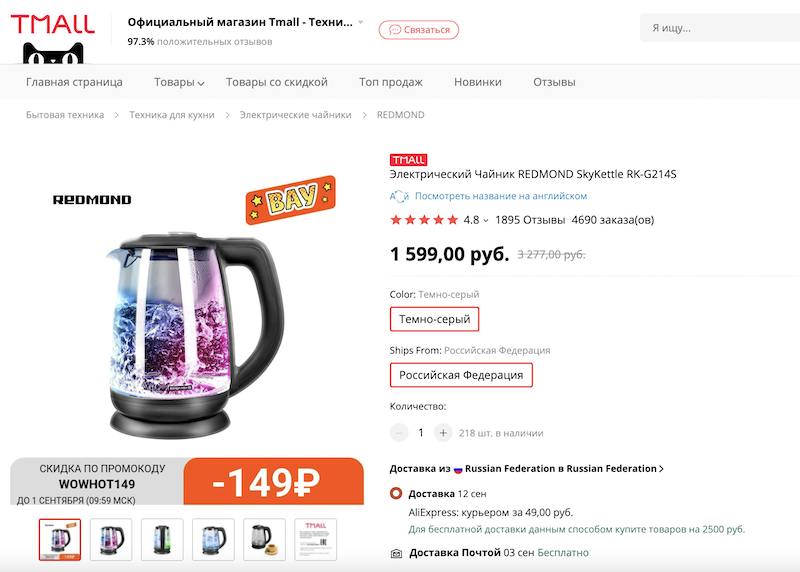Go to the Новинки tab

pyautogui.click(x=477, y=82)
